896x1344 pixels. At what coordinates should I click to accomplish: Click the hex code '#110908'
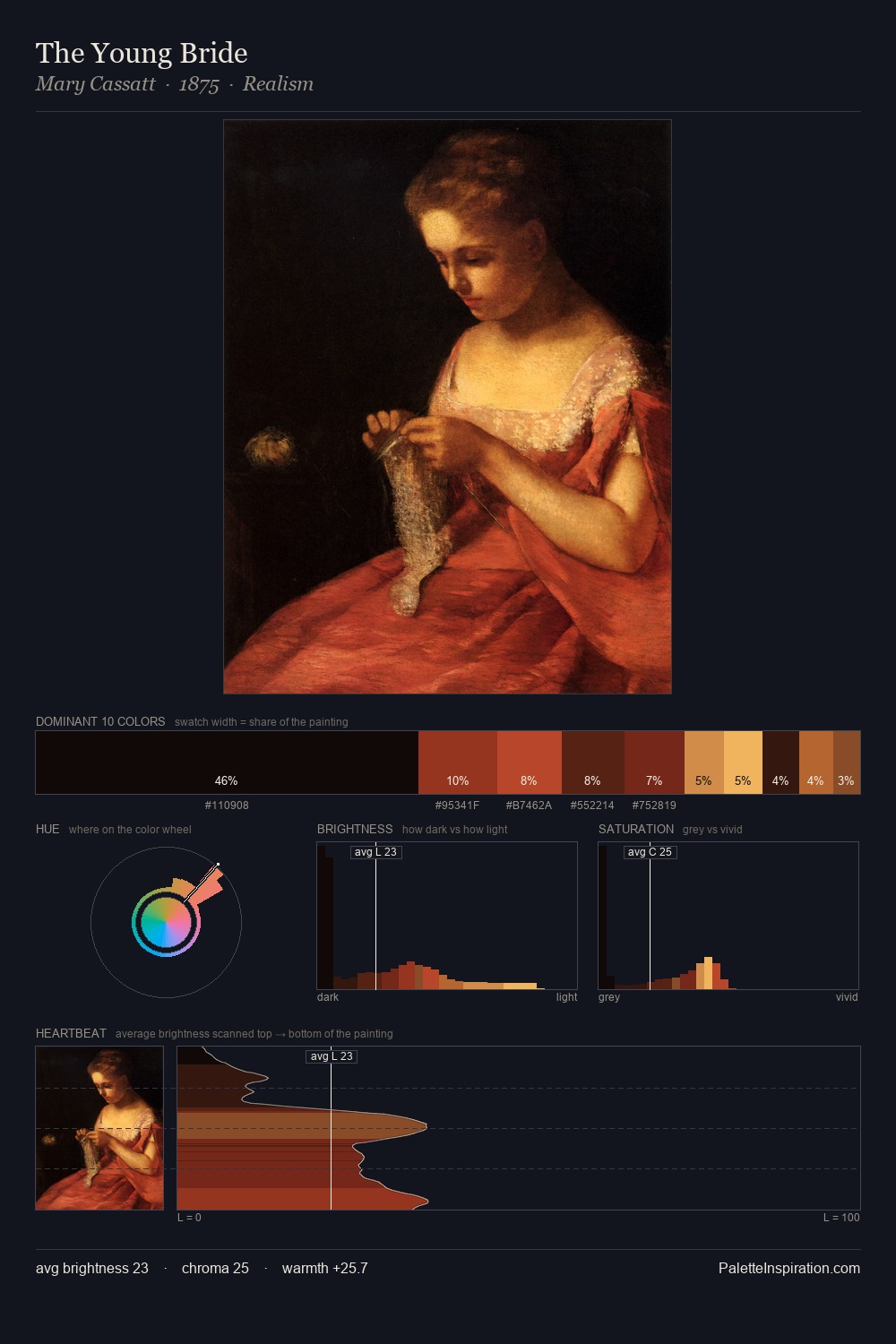tap(227, 806)
